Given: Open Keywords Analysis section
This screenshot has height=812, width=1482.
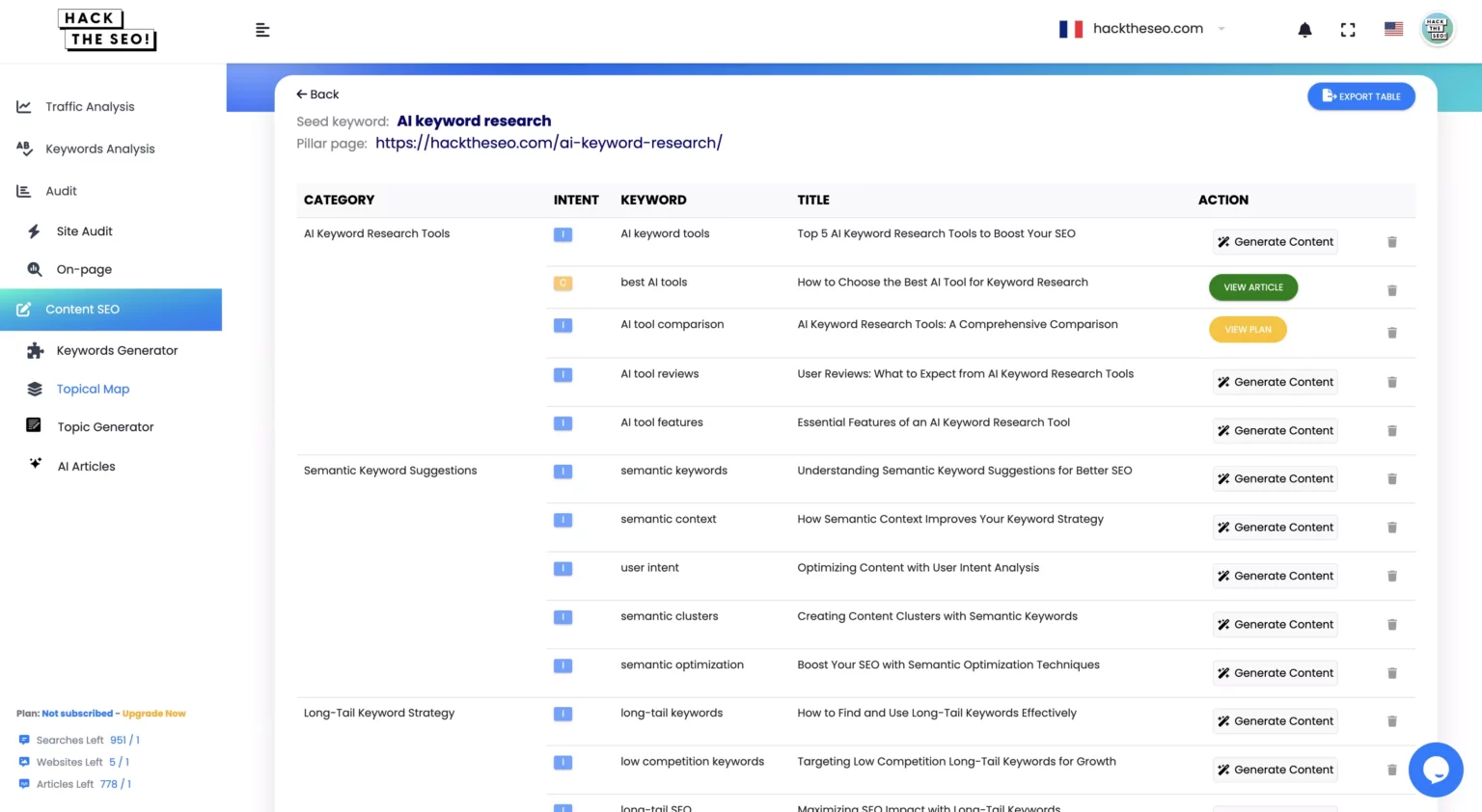Looking at the screenshot, I should pyautogui.click(x=99, y=149).
